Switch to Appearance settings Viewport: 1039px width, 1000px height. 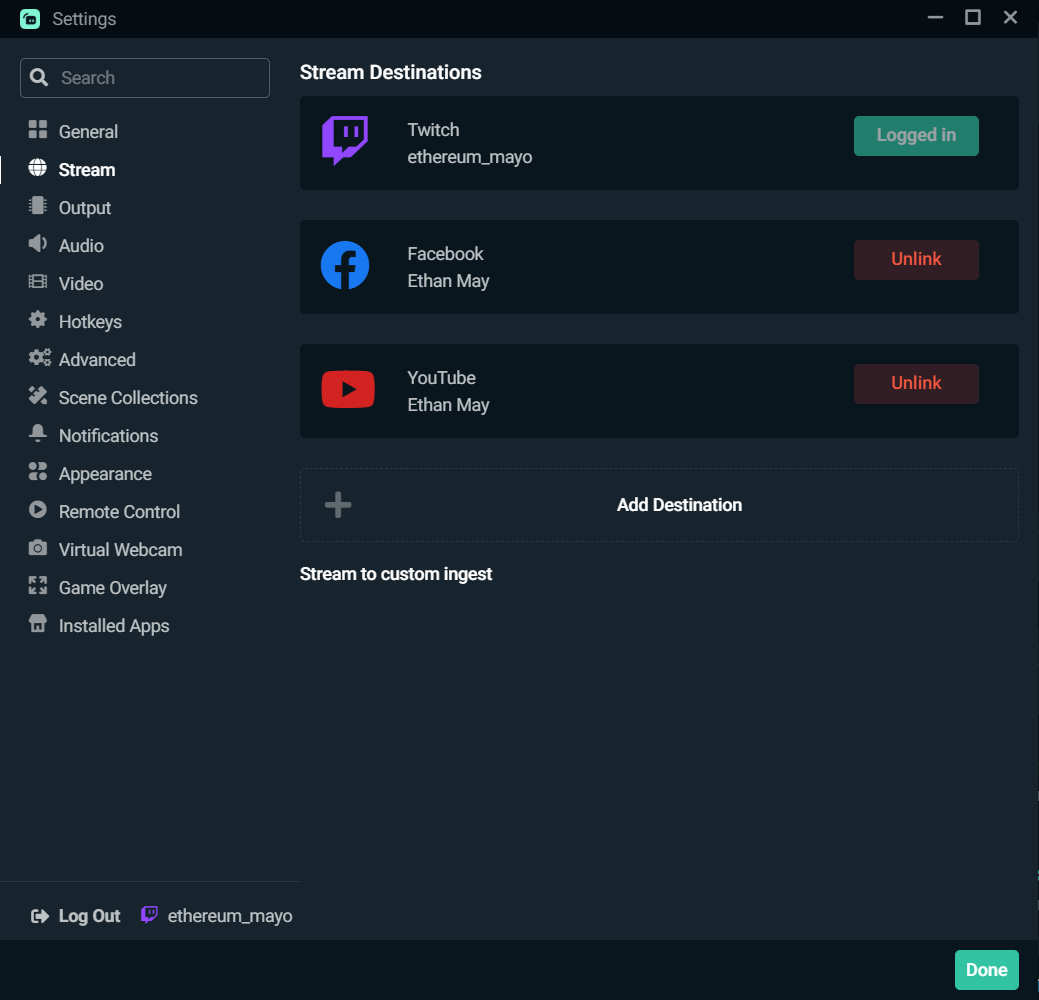click(x=105, y=474)
